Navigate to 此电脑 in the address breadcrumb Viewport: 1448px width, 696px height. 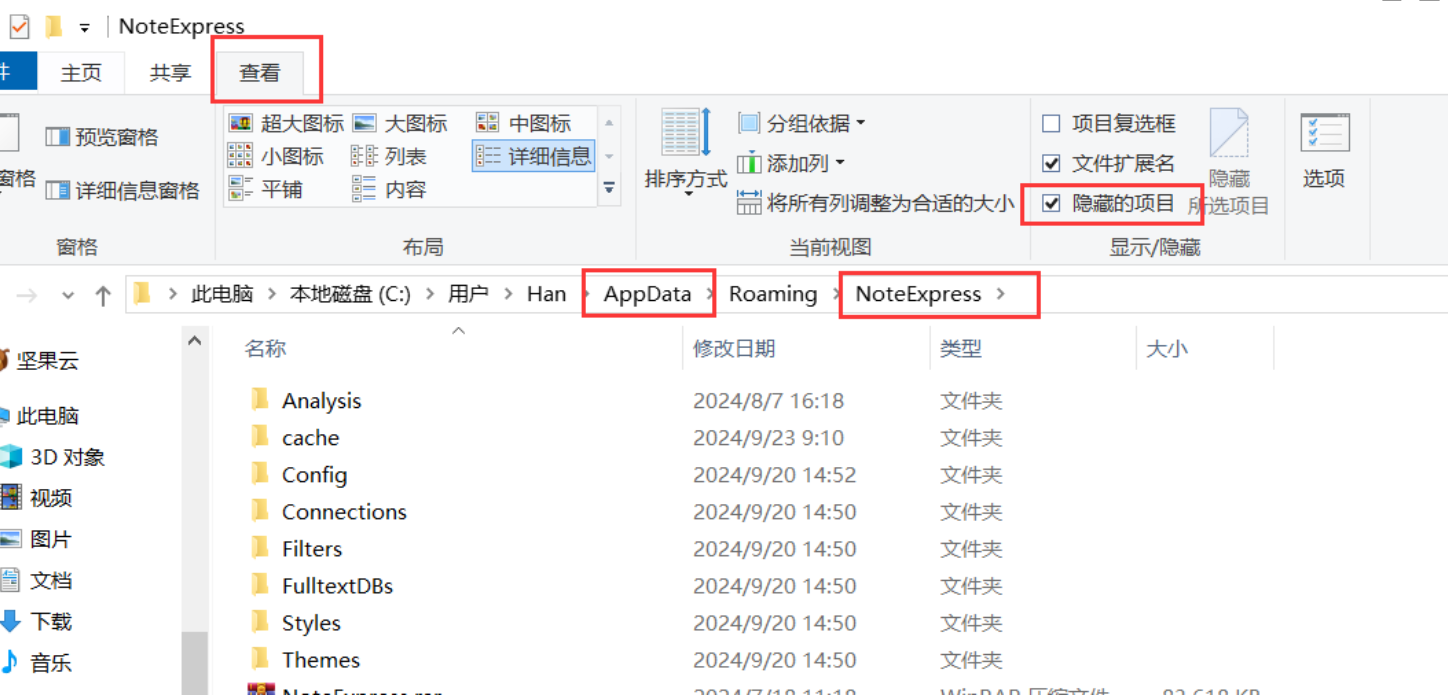pos(222,294)
